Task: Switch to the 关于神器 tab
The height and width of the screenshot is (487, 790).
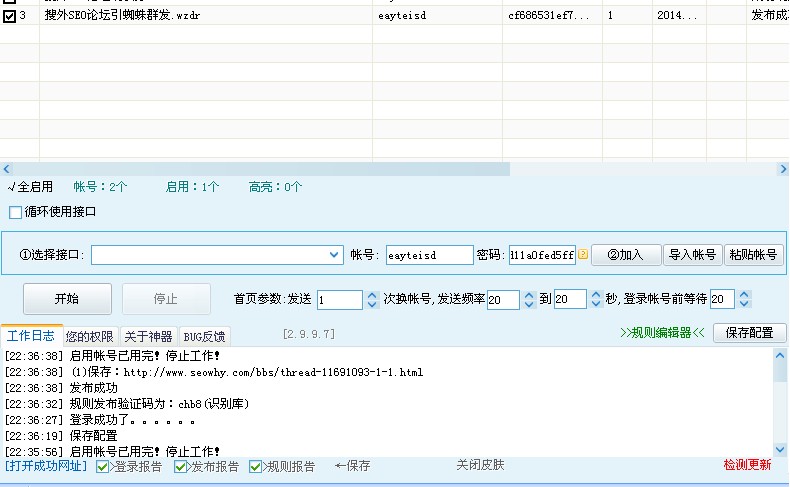Action: click(x=149, y=336)
